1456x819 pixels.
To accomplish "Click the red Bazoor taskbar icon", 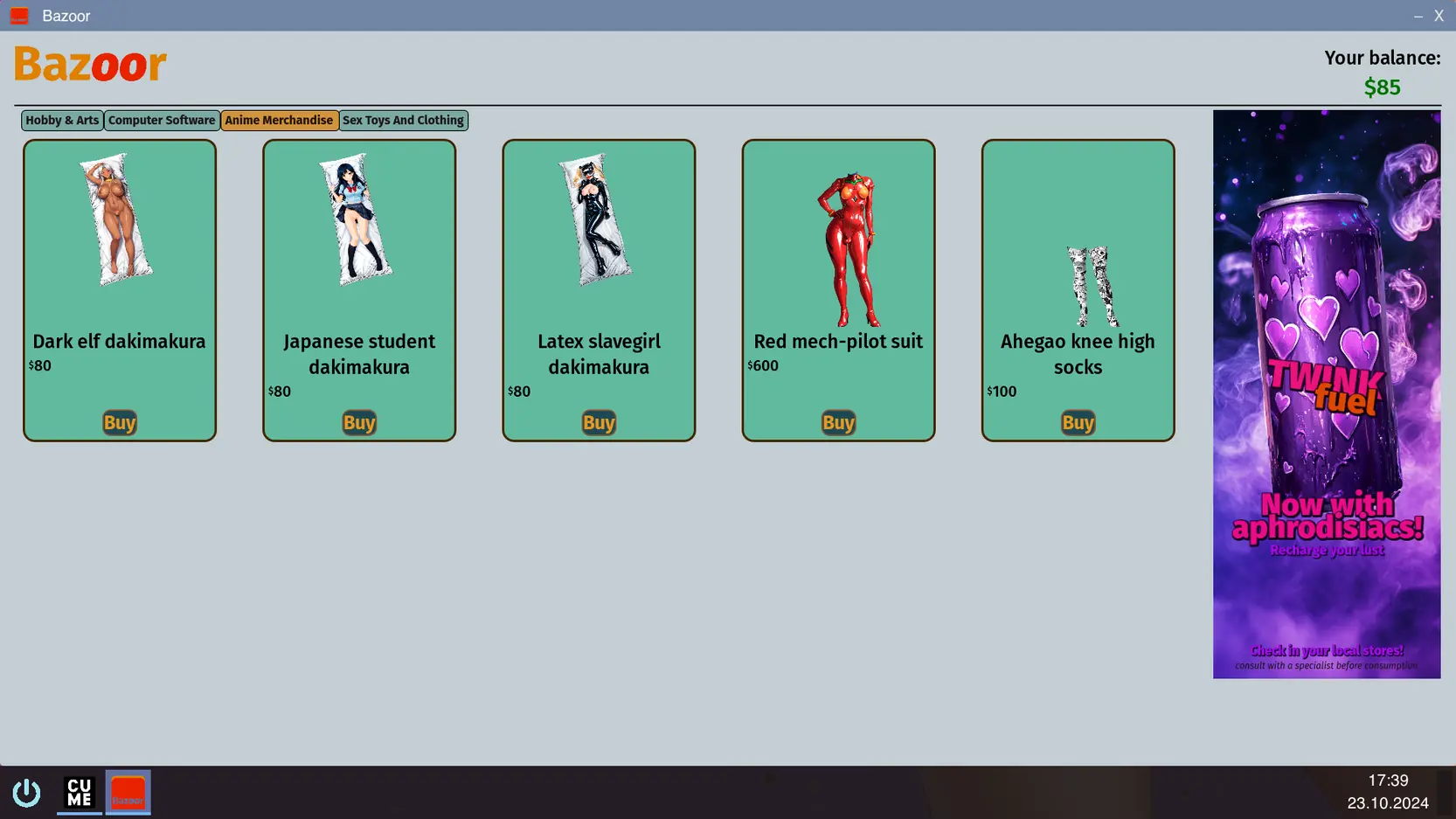I will pos(128,793).
